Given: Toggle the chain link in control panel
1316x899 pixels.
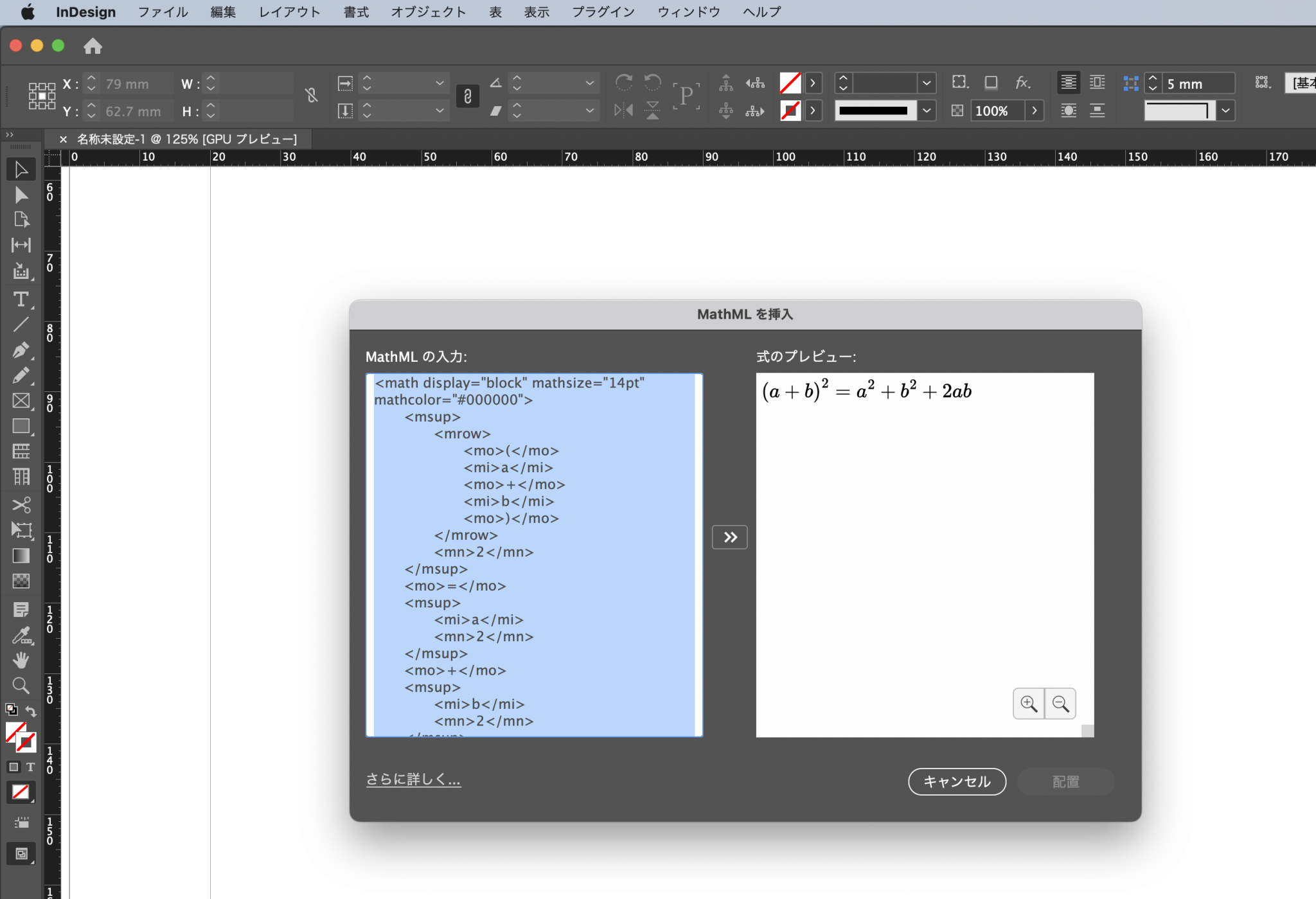Looking at the screenshot, I should pyautogui.click(x=467, y=96).
